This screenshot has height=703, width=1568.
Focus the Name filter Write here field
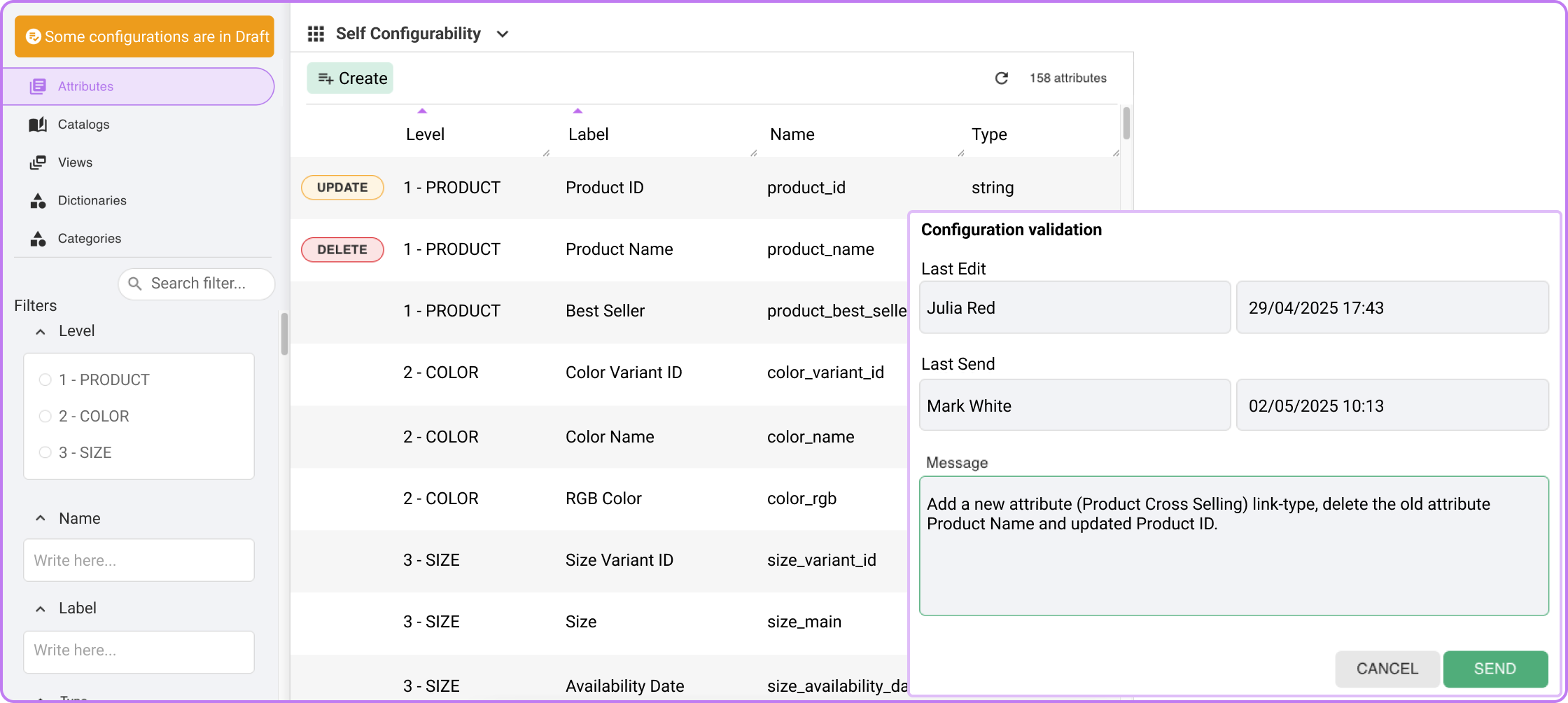tap(139, 560)
